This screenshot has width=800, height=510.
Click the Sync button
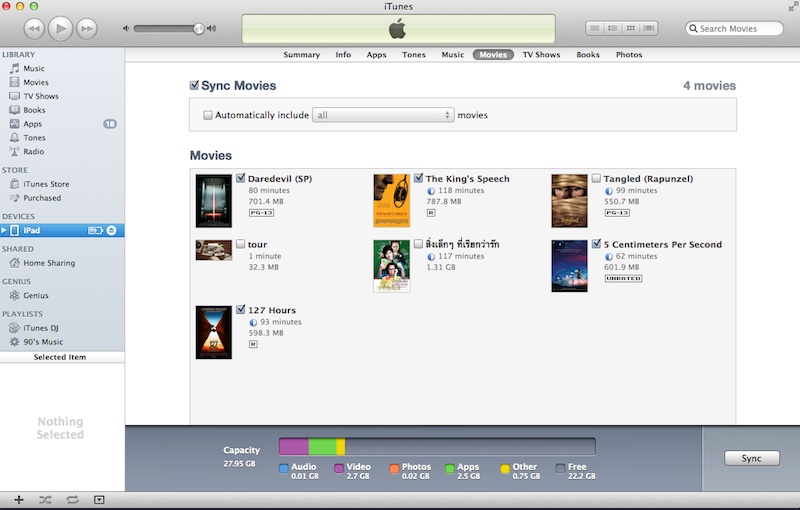pyautogui.click(x=752, y=458)
